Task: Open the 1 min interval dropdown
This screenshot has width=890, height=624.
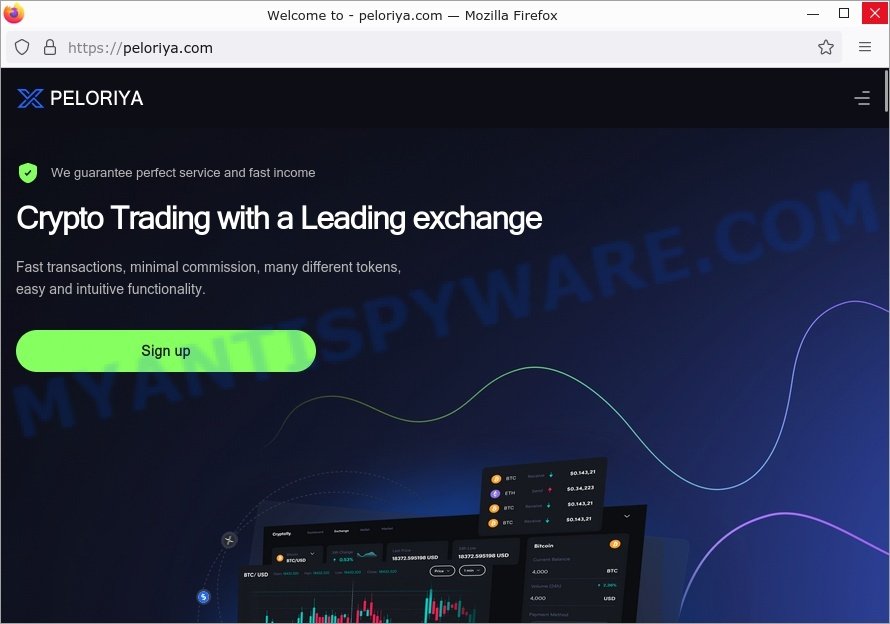Action: click(x=472, y=570)
